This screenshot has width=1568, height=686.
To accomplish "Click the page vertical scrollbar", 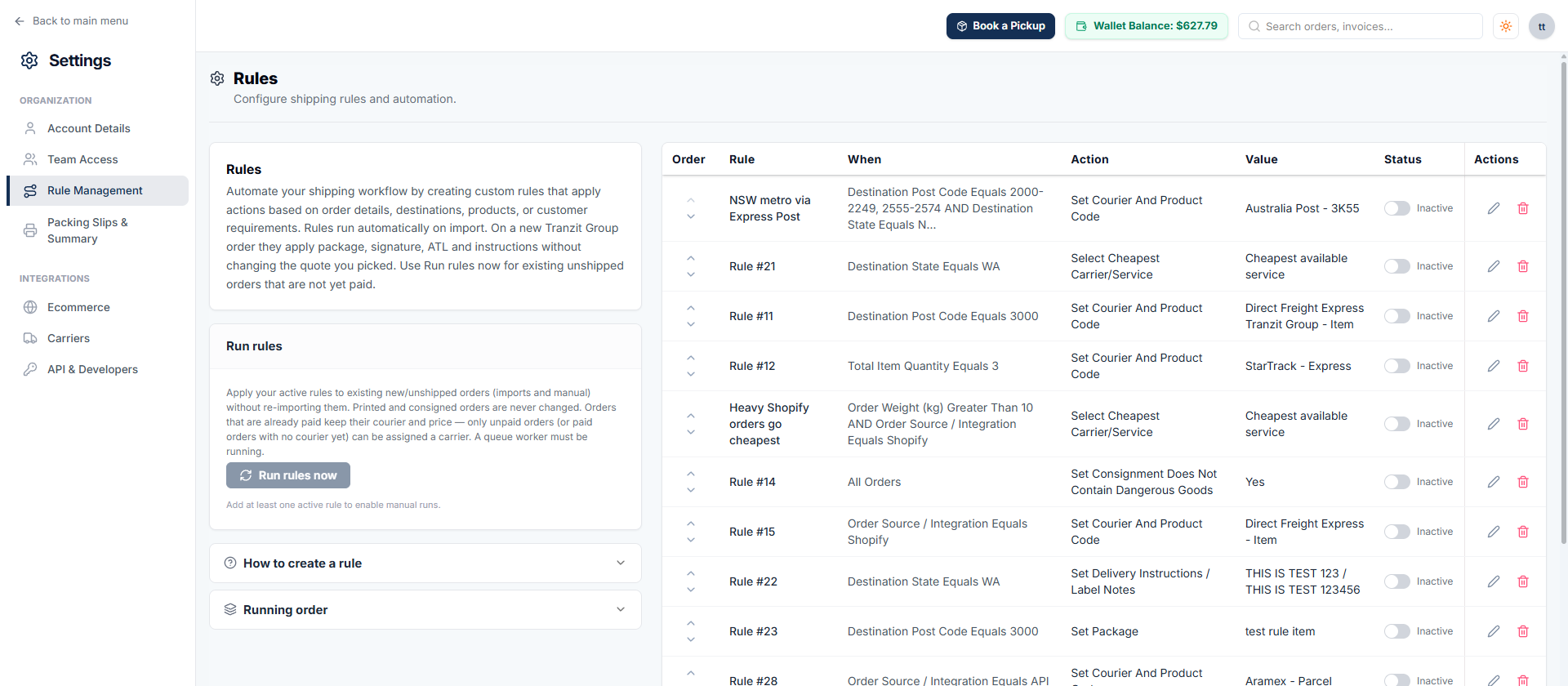I will point(1563,302).
